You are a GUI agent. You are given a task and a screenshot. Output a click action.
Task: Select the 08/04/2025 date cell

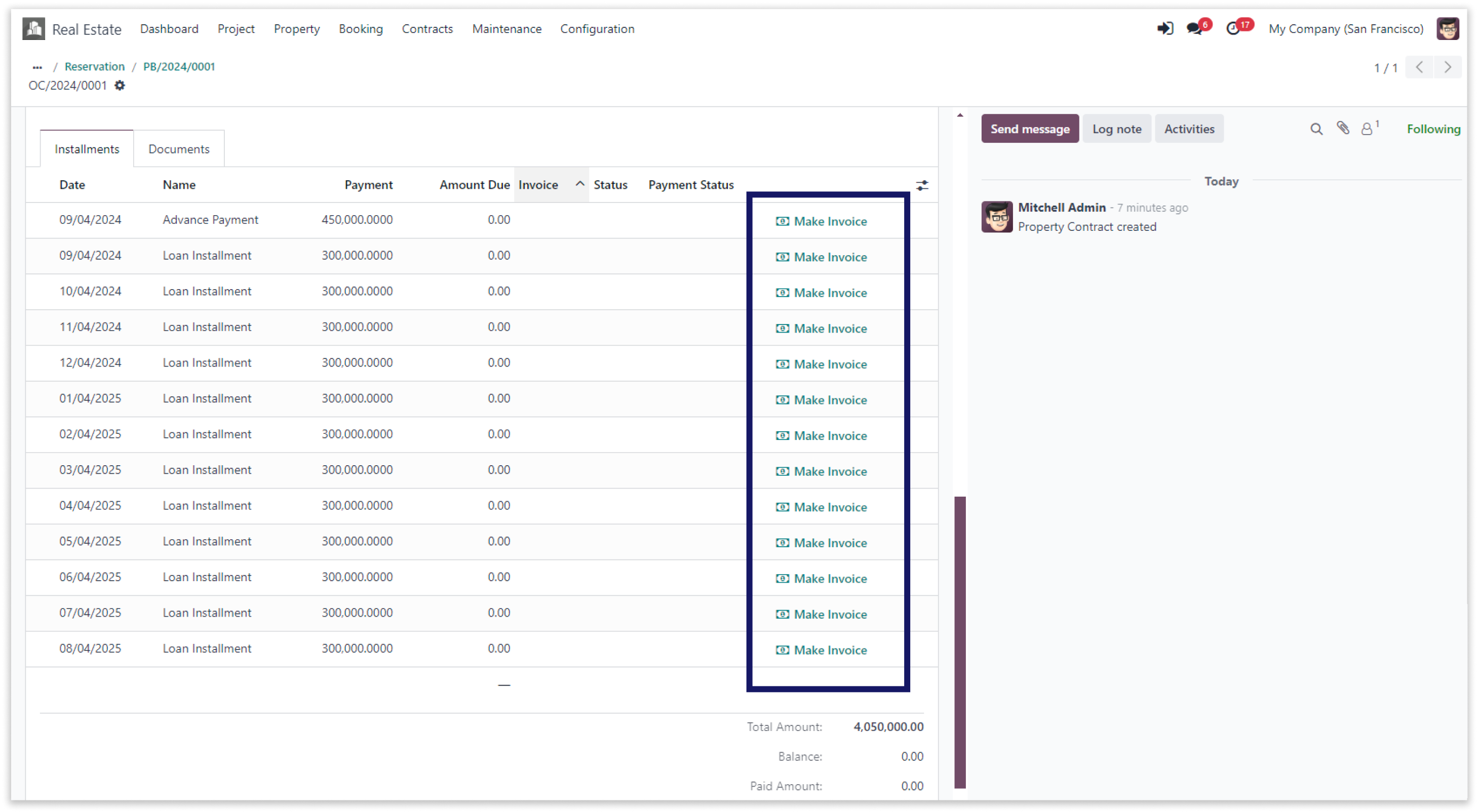(x=90, y=648)
